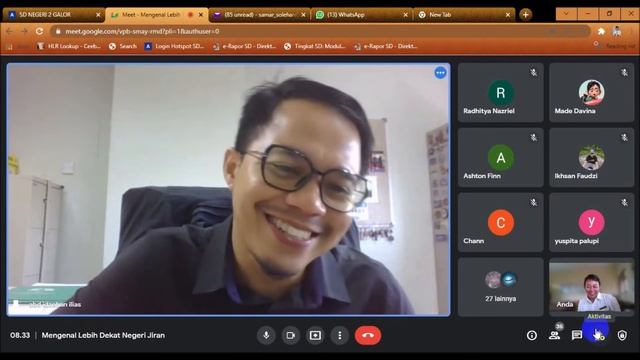The image size is (640, 360).
Task: Close the New Tab tab
Action: (508, 15)
